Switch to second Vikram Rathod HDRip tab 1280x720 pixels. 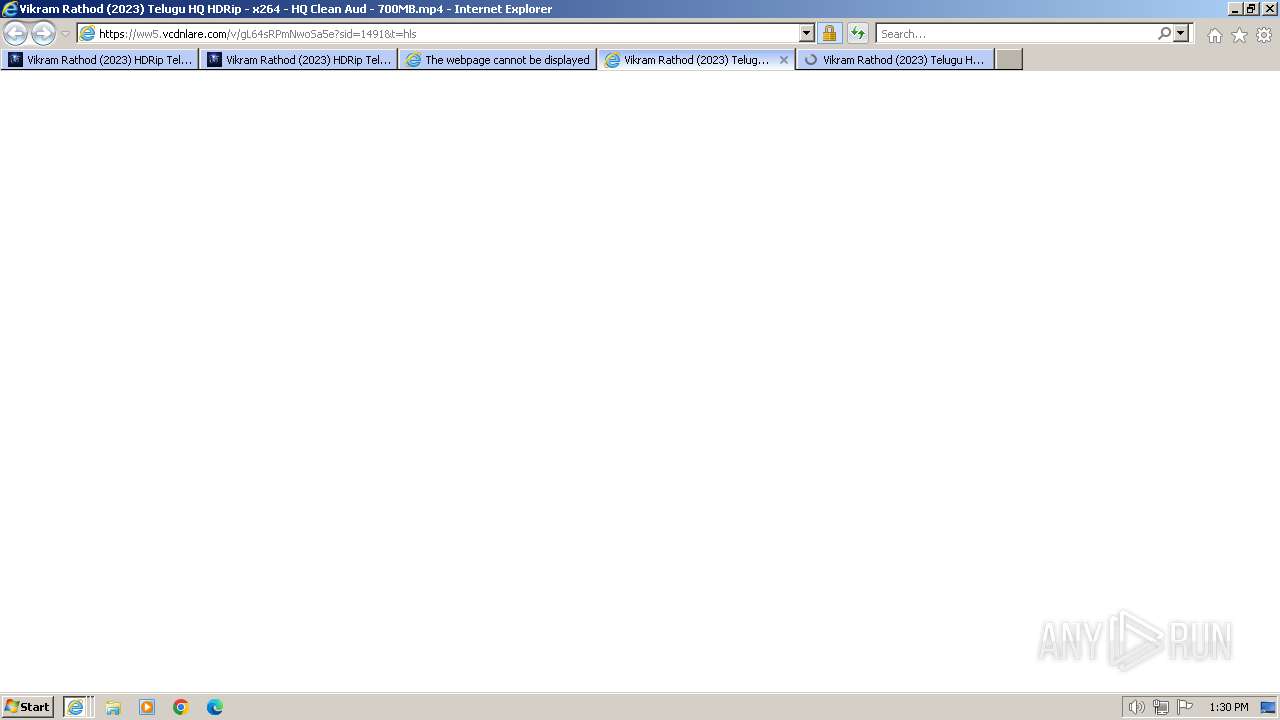coord(299,60)
